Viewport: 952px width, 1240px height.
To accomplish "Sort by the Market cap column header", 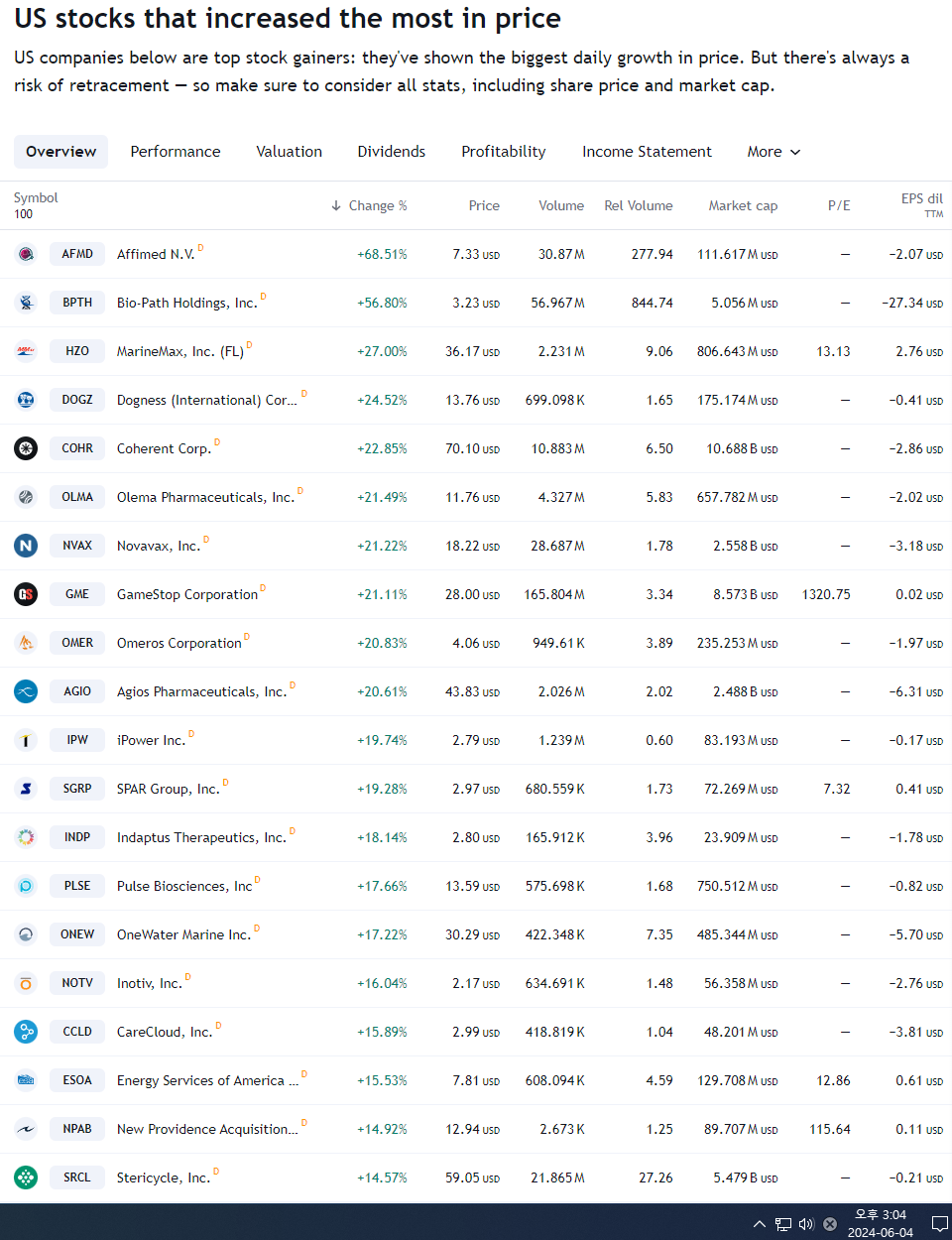I will [743, 205].
